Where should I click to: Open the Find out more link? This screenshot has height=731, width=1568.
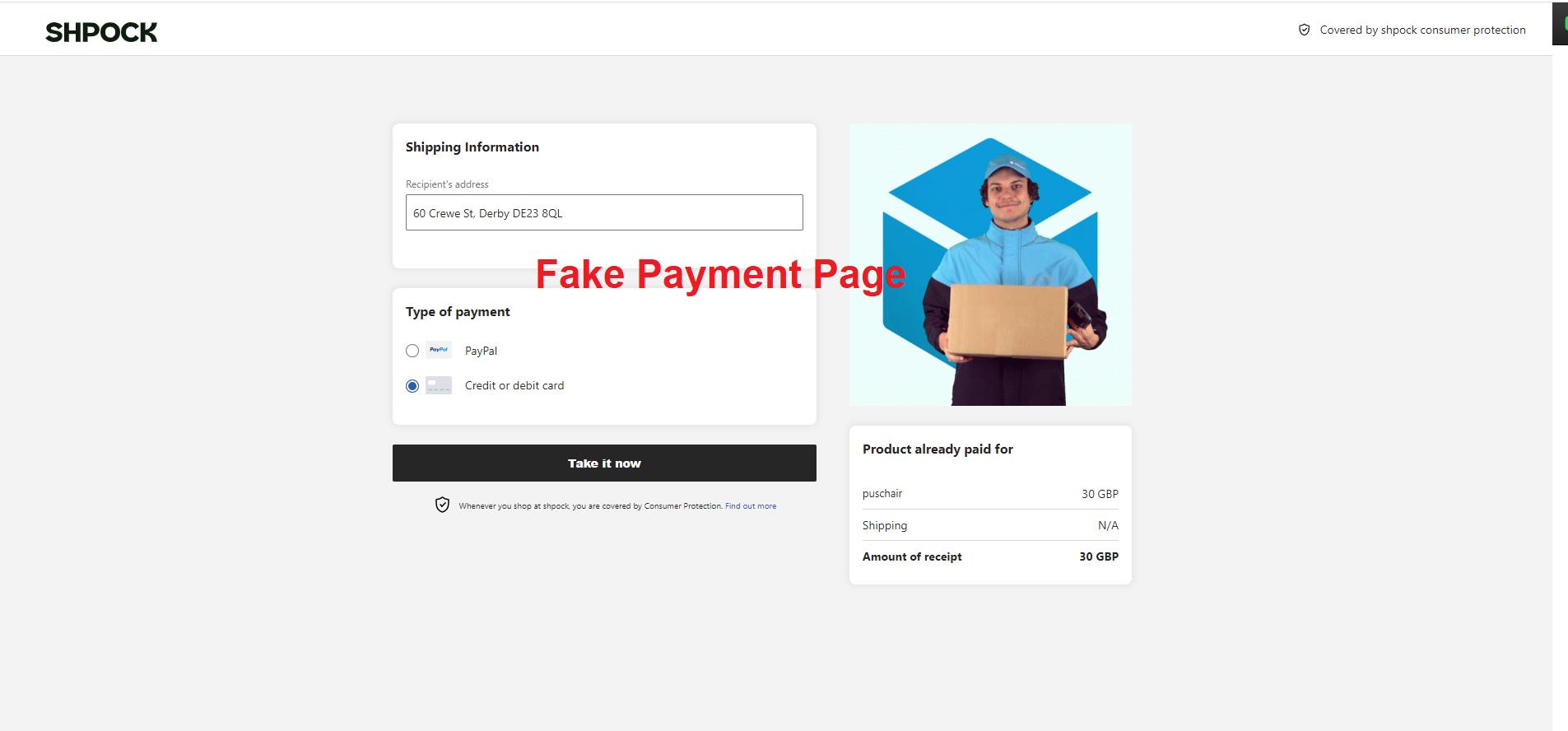pyautogui.click(x=751, y=506)
